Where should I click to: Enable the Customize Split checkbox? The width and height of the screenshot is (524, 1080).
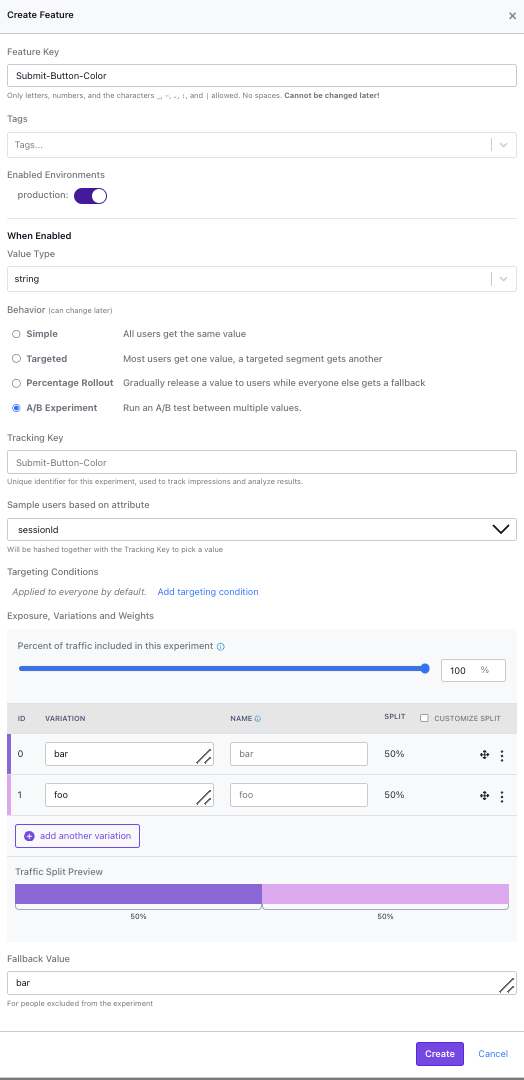coord(424,718)
